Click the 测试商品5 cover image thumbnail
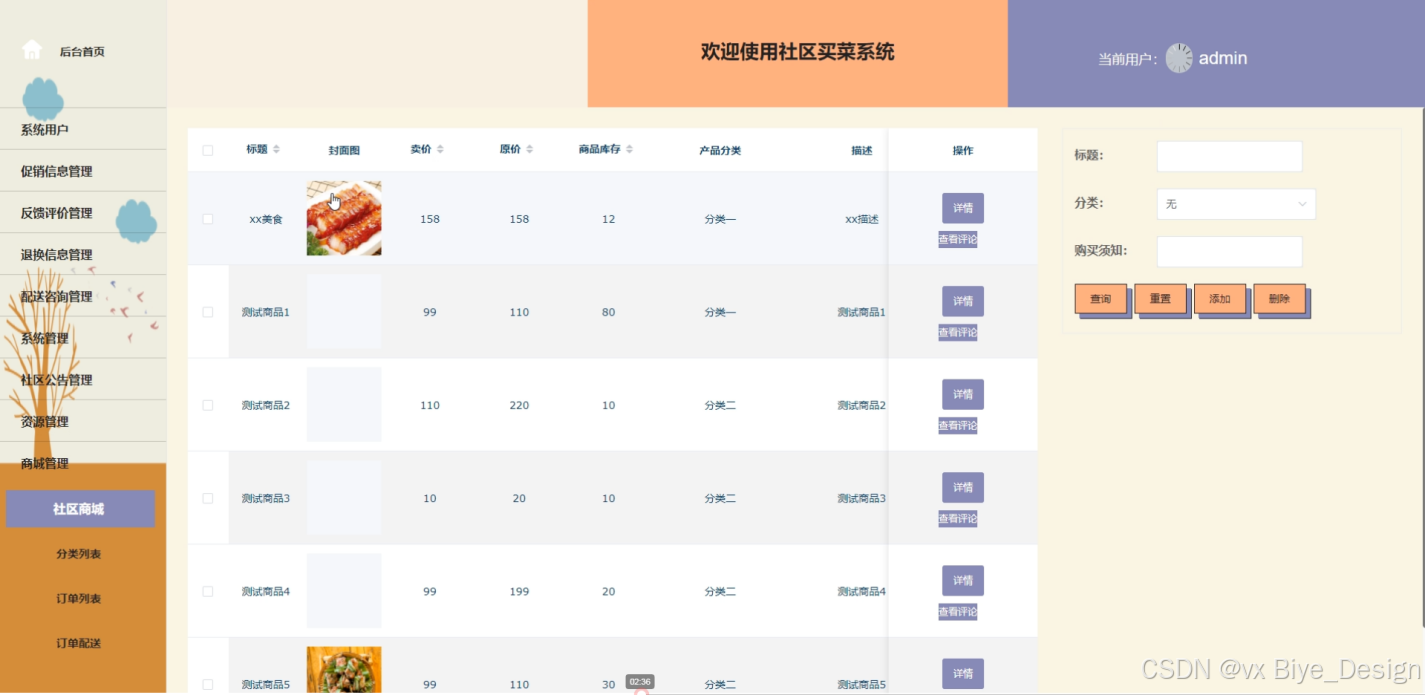Image resolution: width=1425 pixels, height=695 pixels. click(x=344, y=670)
